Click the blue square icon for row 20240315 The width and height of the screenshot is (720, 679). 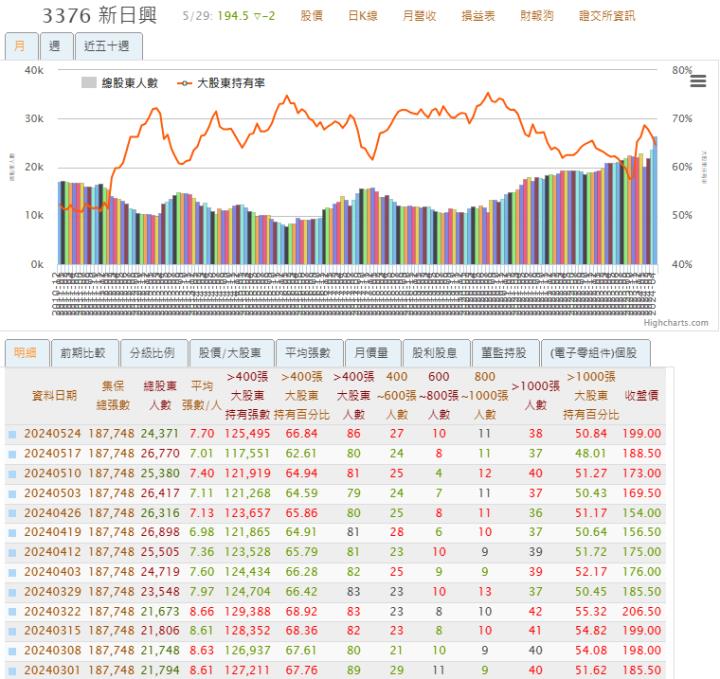pyautogui.click(x=12, y=631)
